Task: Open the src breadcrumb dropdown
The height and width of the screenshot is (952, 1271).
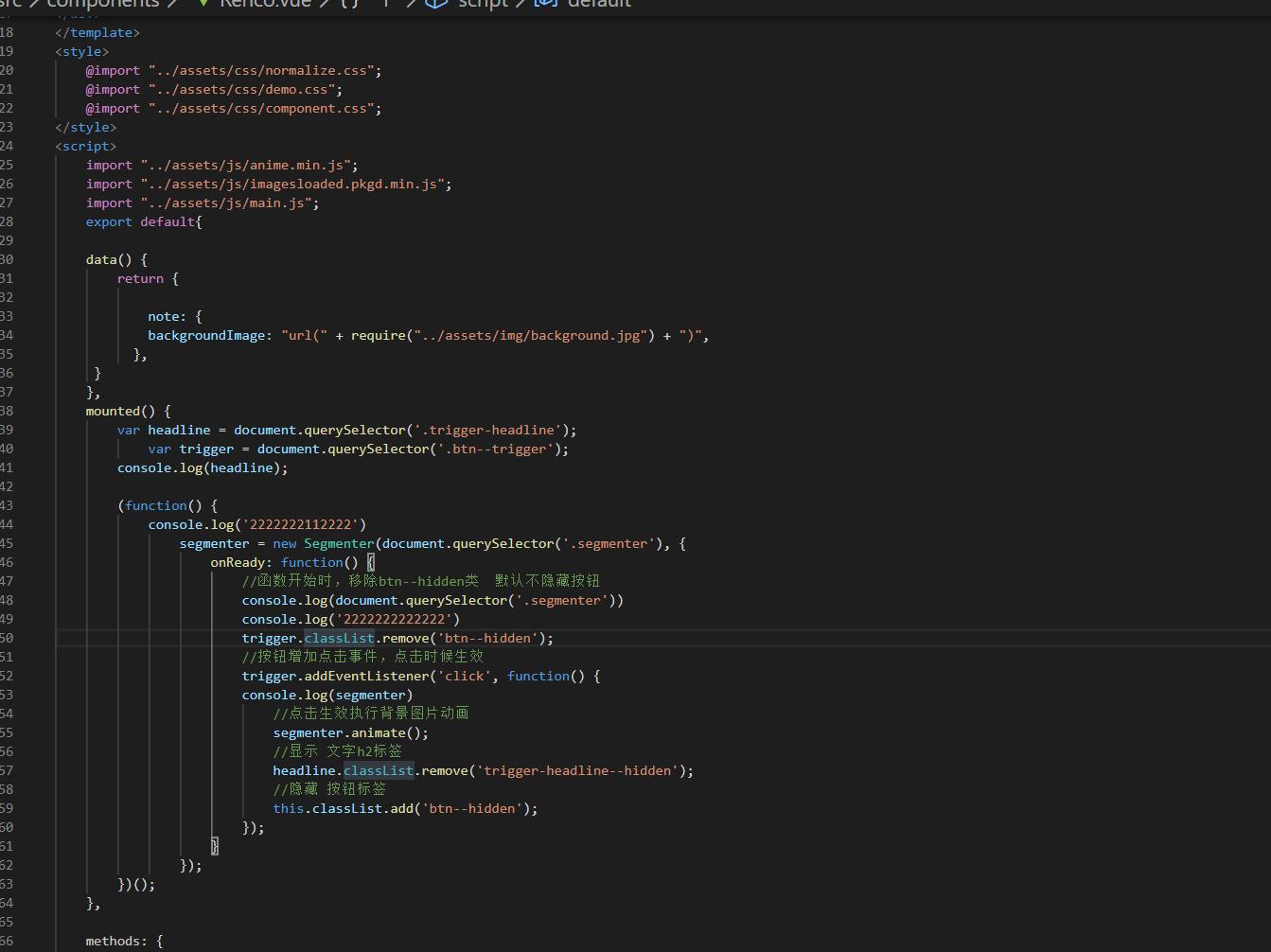Action: (x=13, y=5)
